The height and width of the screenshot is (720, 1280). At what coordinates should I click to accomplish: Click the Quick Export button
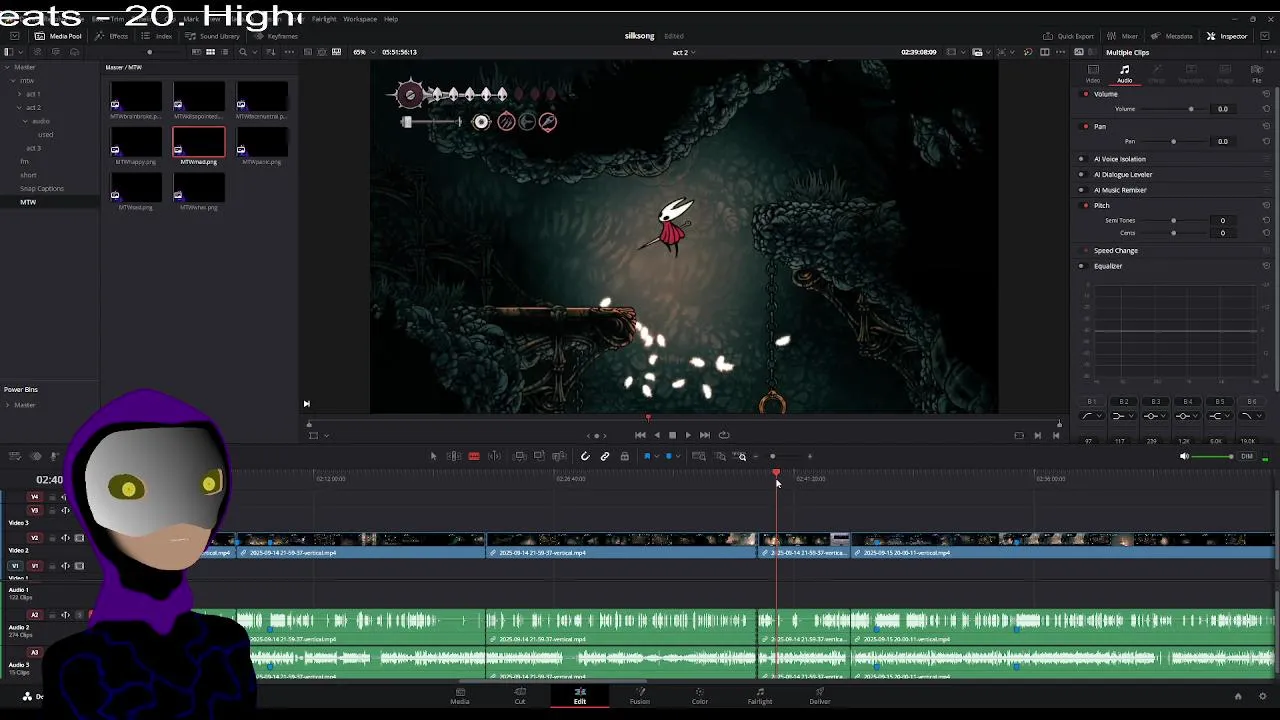point(1069,36)
